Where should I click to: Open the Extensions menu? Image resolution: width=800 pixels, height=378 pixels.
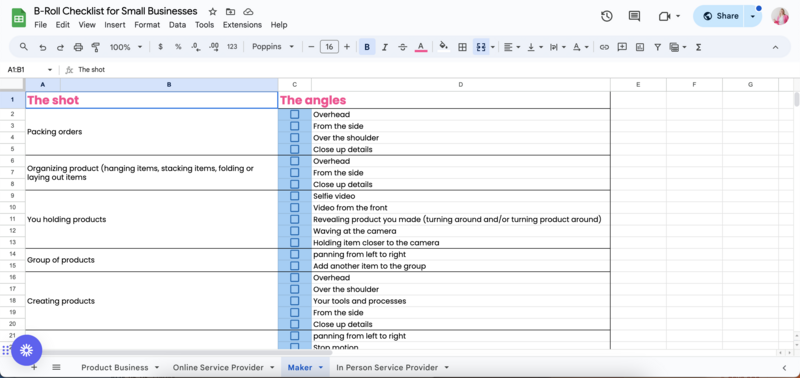click(242, 24)
